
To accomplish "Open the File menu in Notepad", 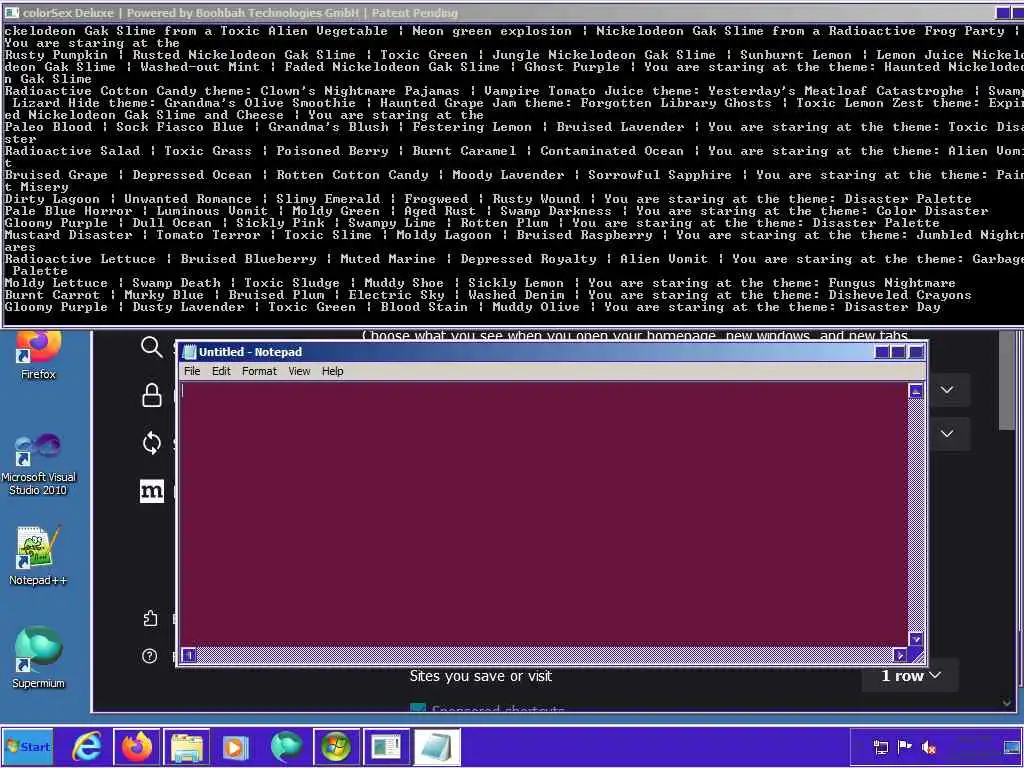I will 192,371.
